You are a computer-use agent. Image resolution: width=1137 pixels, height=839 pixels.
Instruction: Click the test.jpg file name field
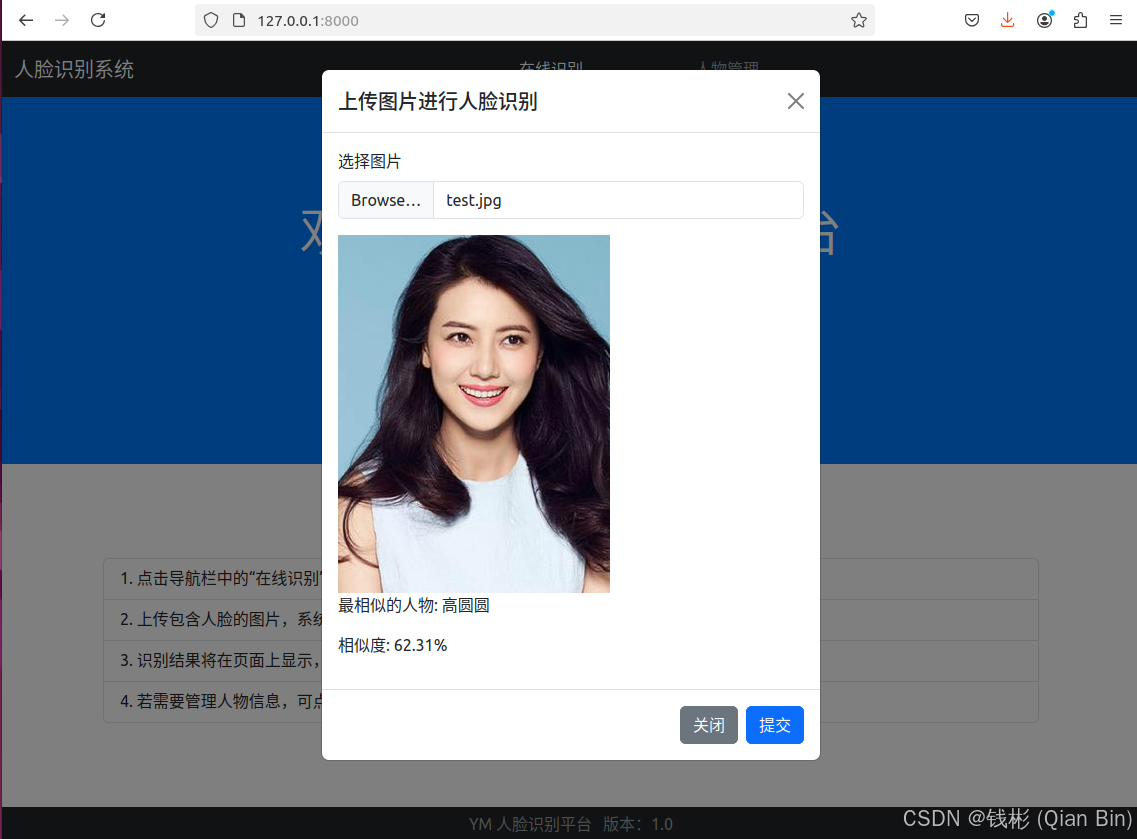pos(618,200)
